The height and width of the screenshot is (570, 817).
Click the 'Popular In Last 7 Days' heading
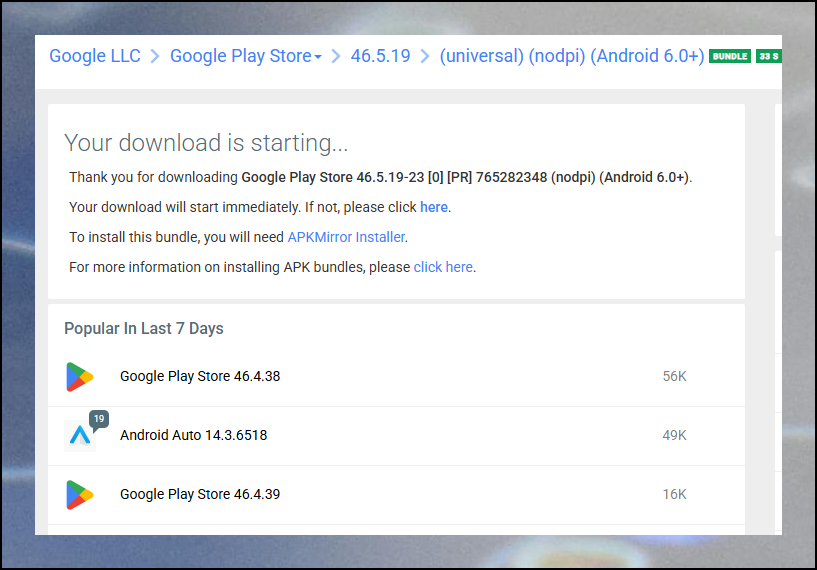(144, 328)
